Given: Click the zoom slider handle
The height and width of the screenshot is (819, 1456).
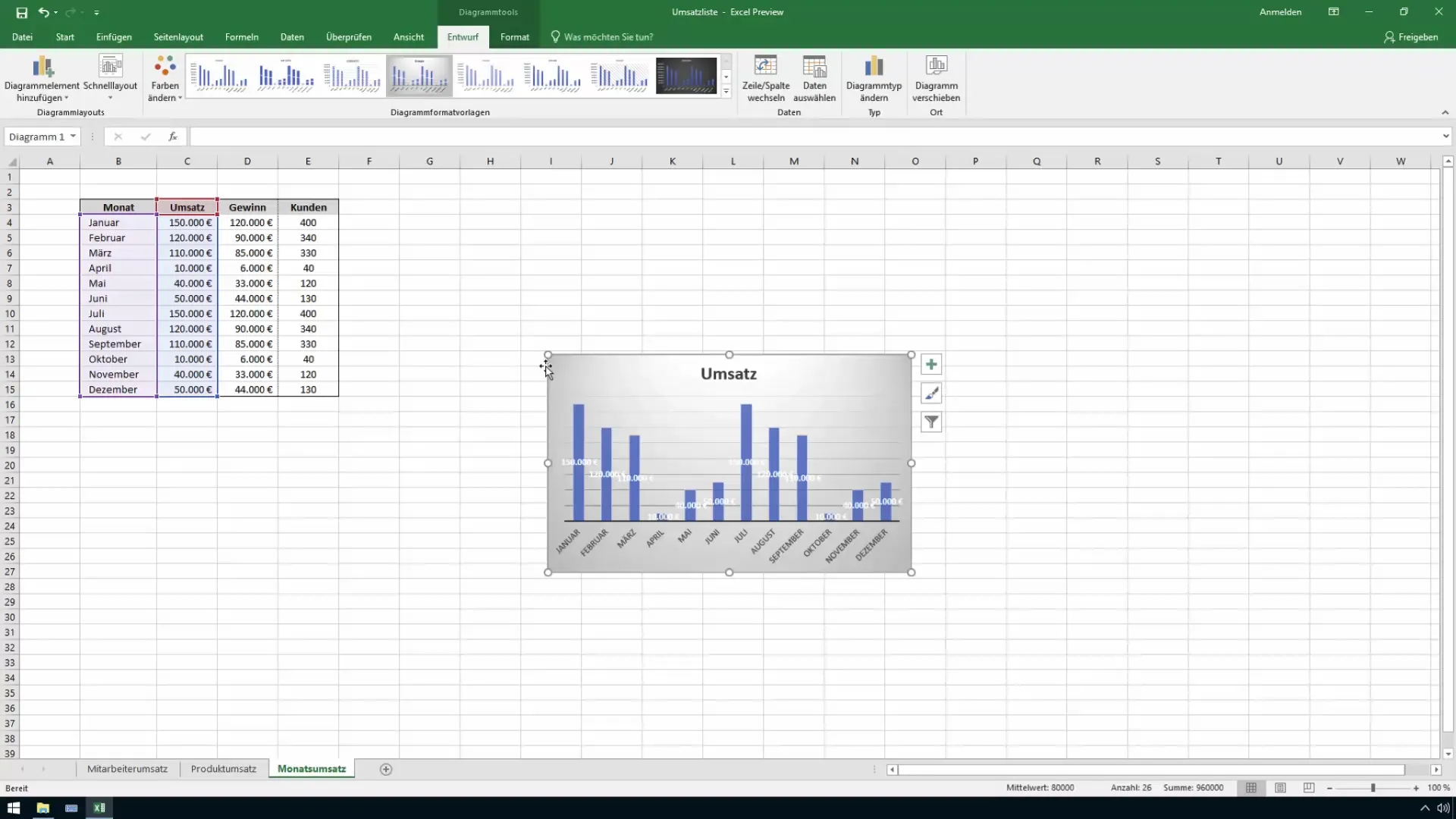Looking at the screenshot, I should 1373,788.
